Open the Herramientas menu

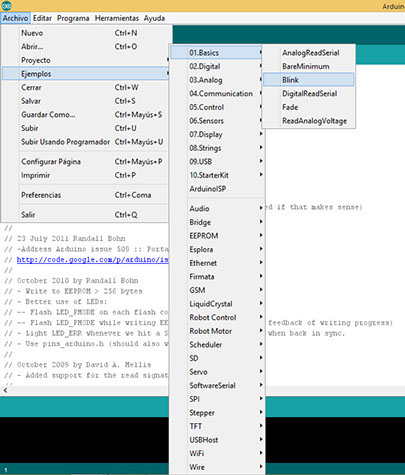(x=117, y=18)
